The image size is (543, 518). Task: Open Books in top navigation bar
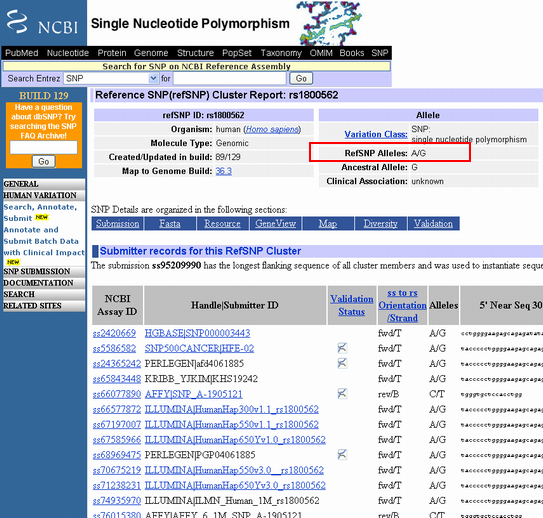click(x=352, y=53)
